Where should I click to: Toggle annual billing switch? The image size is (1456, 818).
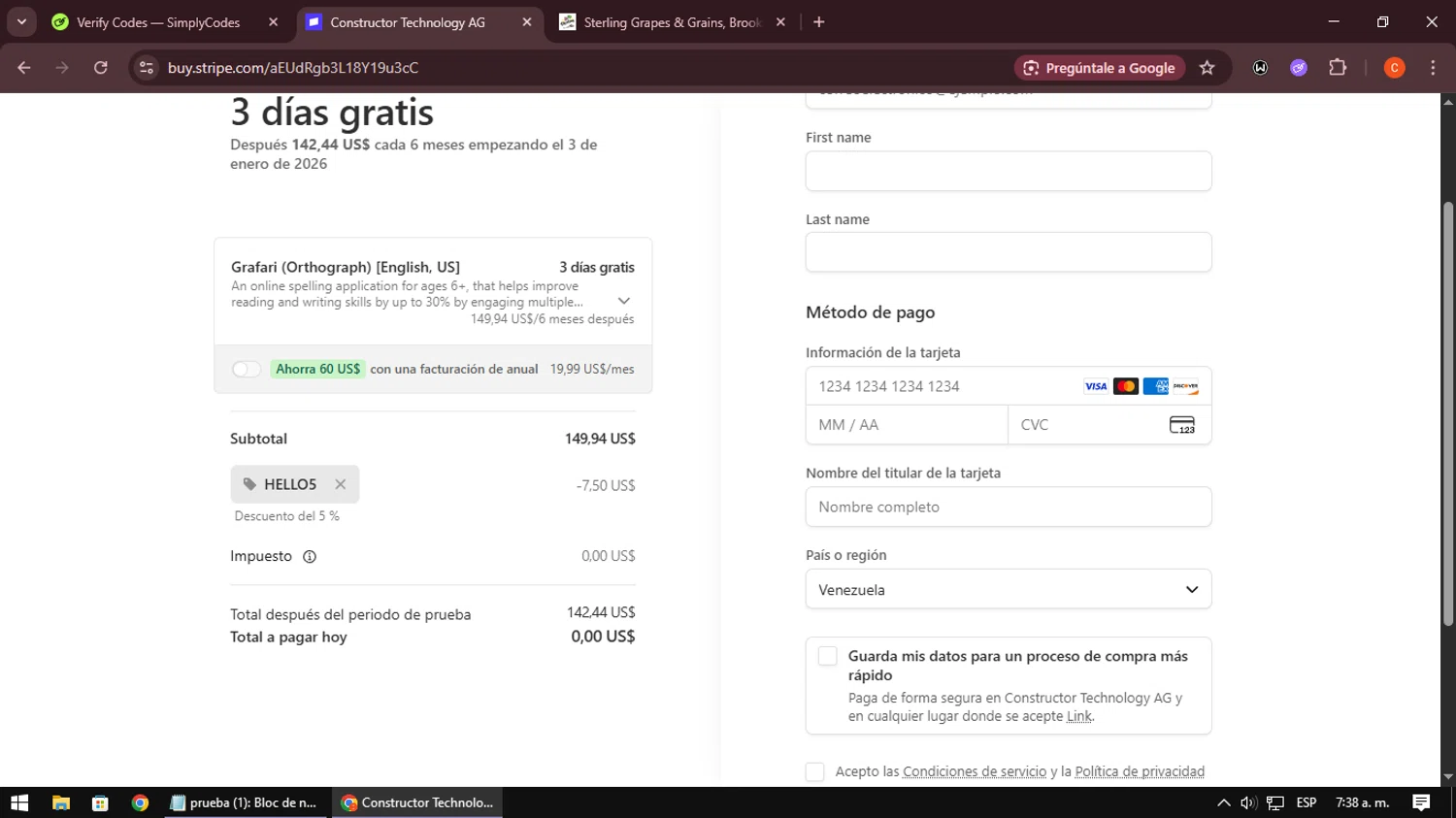click(x=247, y=369)
